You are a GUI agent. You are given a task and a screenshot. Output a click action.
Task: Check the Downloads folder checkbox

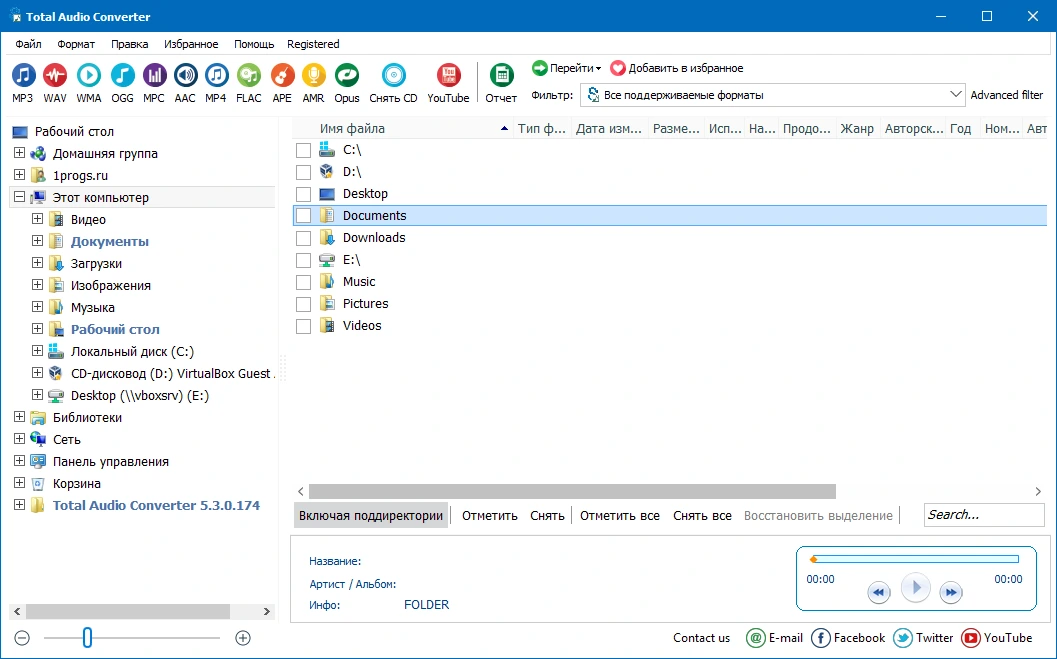(303, 238)
